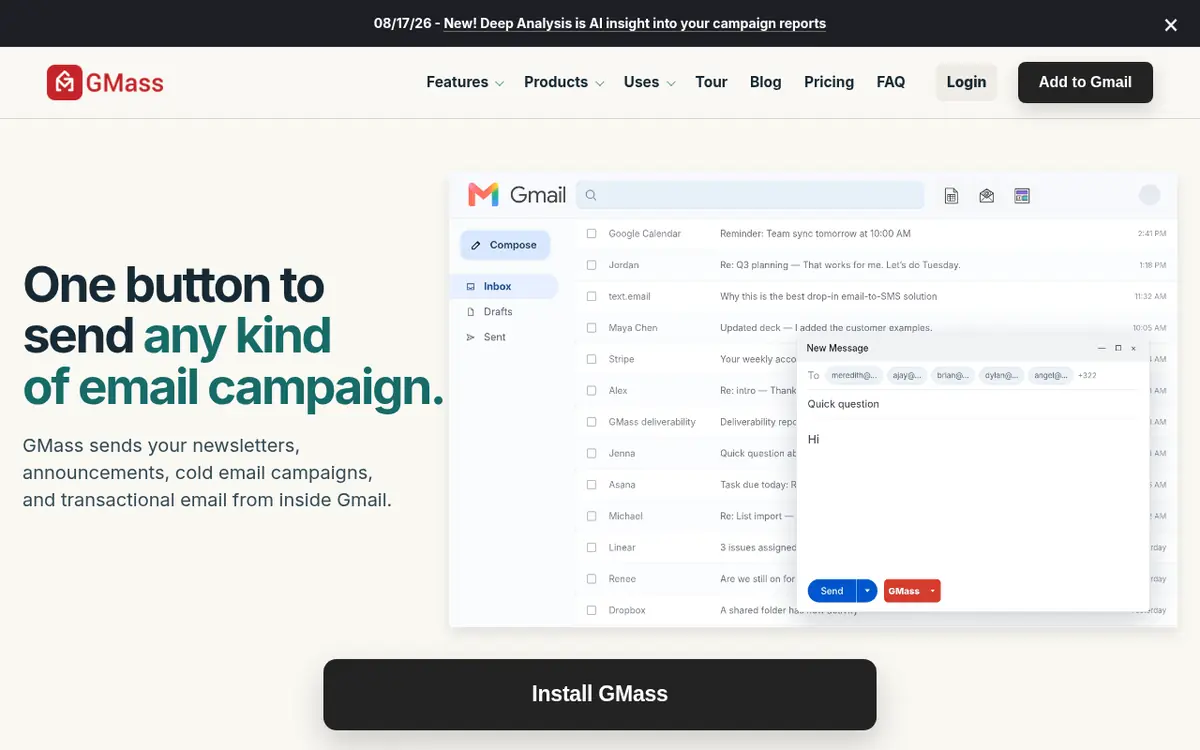Check the GMass deliverability email checkbox

click(591, 422)
